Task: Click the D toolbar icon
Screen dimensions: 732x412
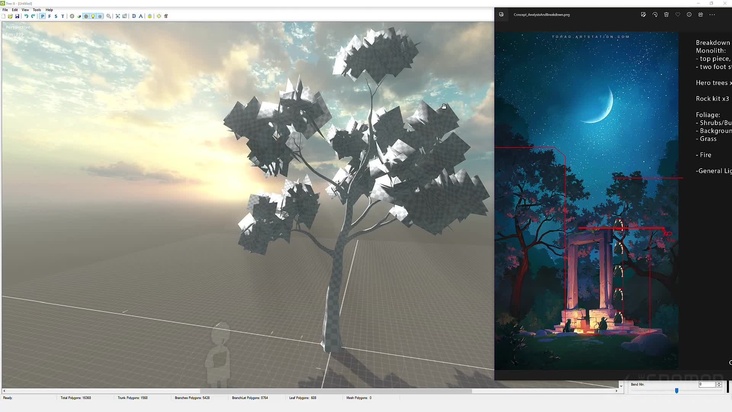Action: pyautogui.click(x=134, y=16)
